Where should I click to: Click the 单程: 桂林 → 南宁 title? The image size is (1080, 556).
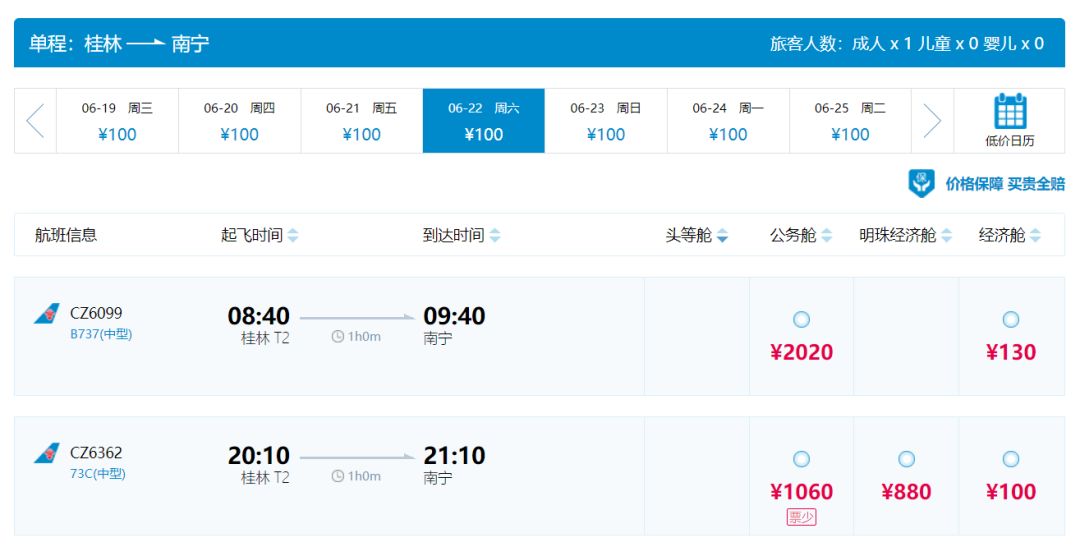point(118,43)
